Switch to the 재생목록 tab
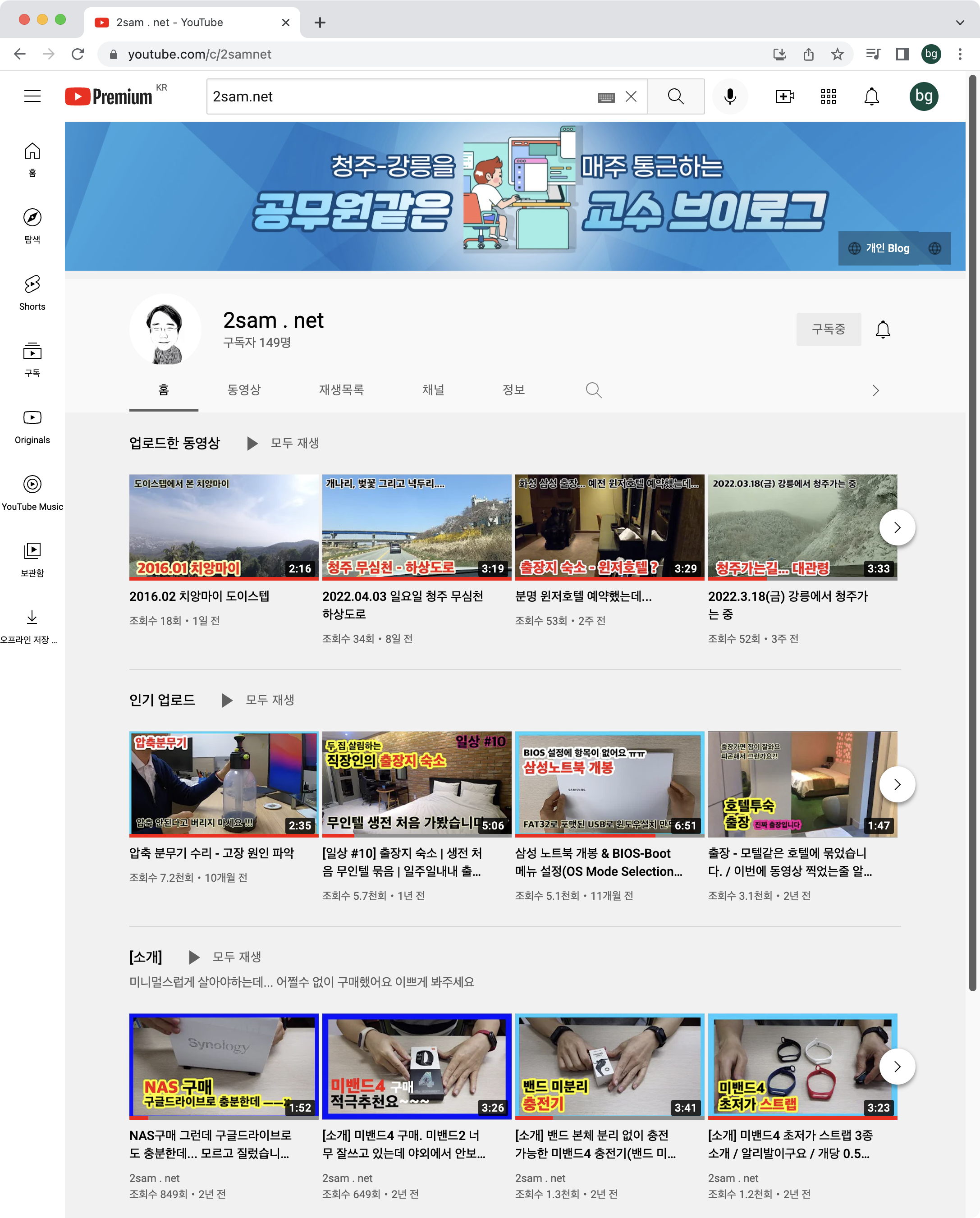 341,390
